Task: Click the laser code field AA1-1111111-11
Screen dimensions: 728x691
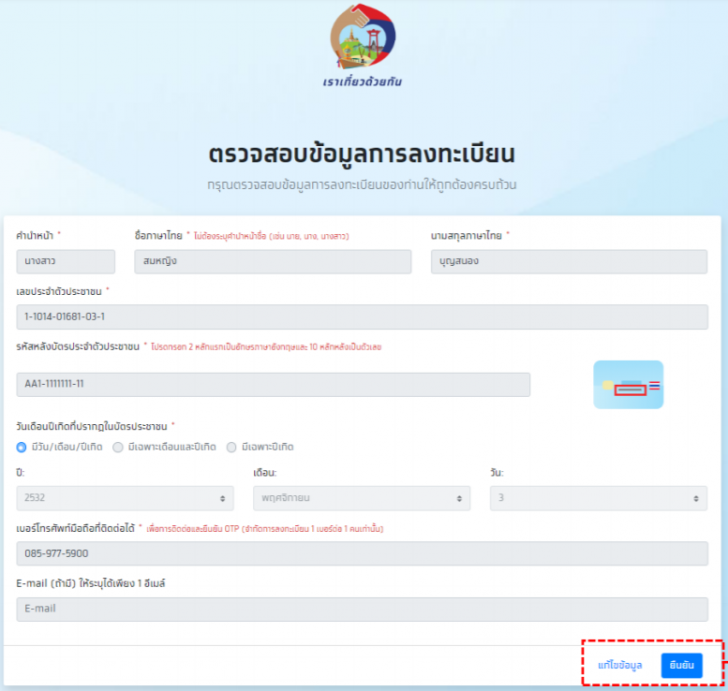Action: 273,385
